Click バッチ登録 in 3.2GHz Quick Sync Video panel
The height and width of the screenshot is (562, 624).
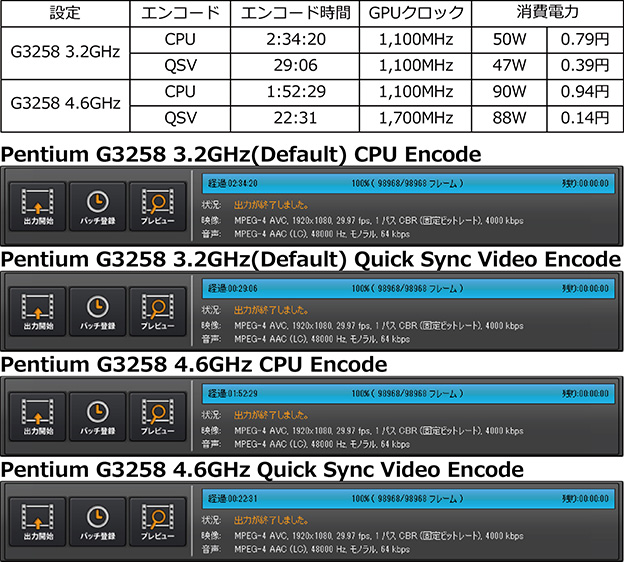pos(97,308)
